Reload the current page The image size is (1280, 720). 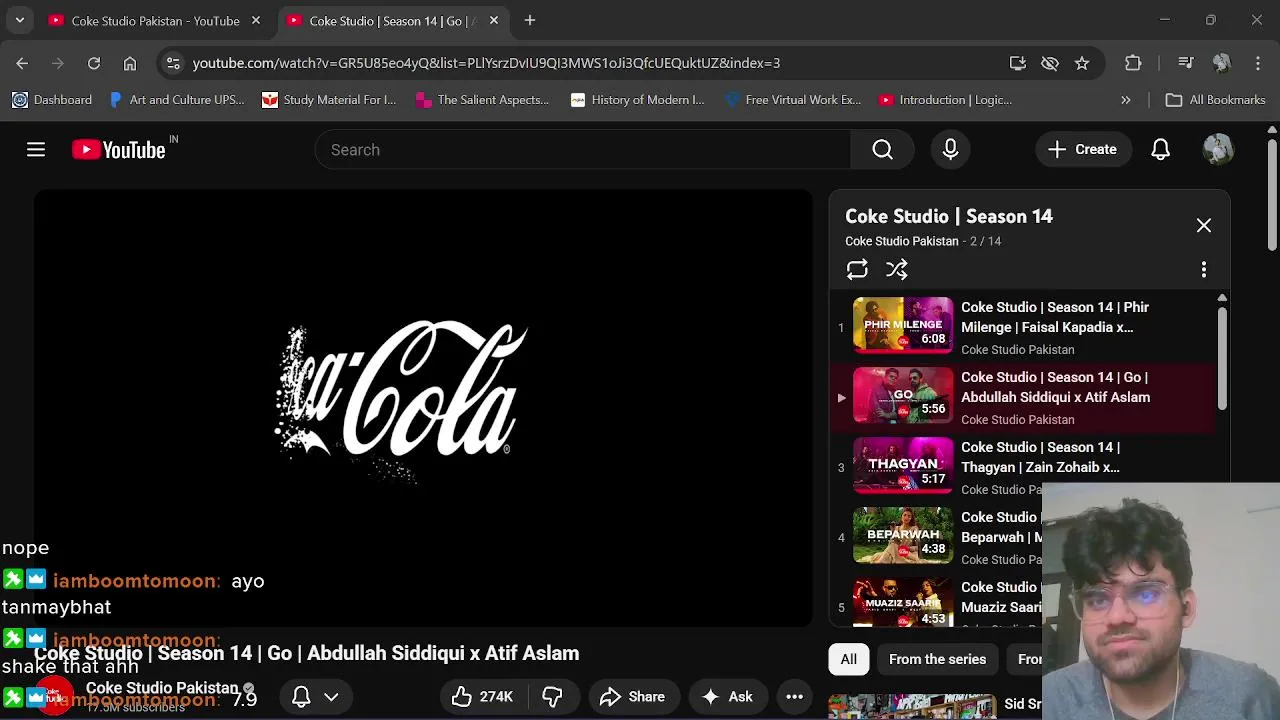click(94, 63)
